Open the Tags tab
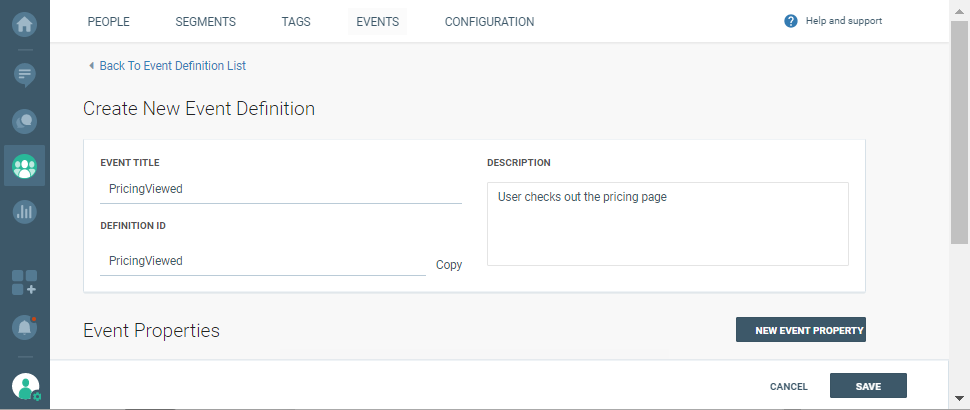This screenshot has height=410, width=970. pyautogui.click(x=296, y=22)
